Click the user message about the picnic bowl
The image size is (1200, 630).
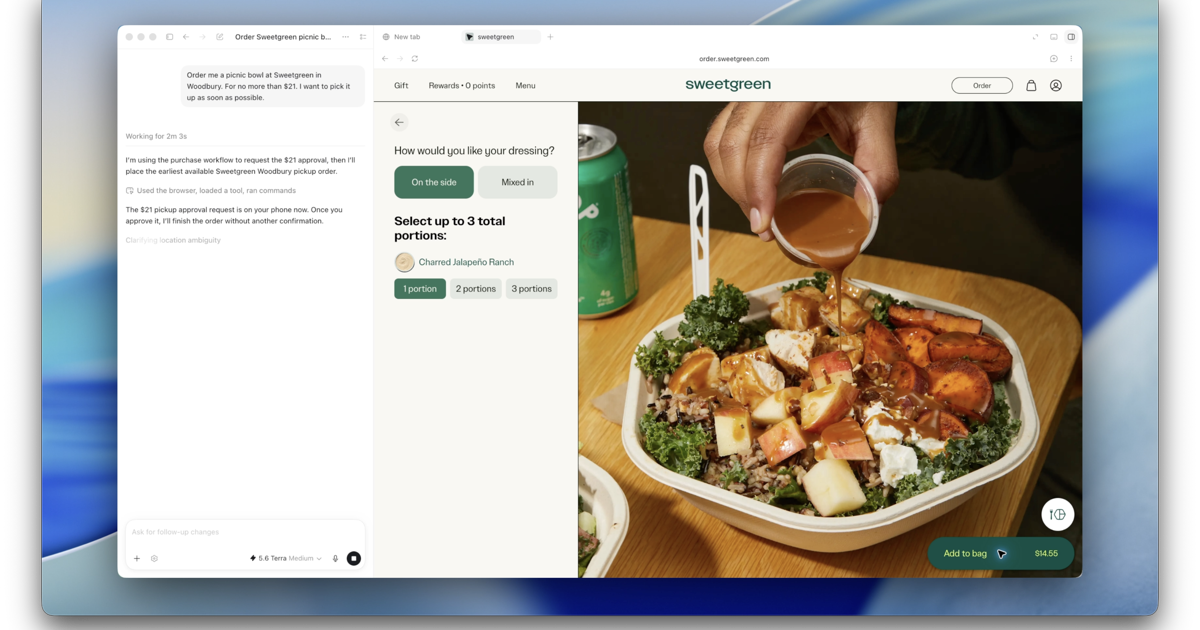[x=272, y=86]
